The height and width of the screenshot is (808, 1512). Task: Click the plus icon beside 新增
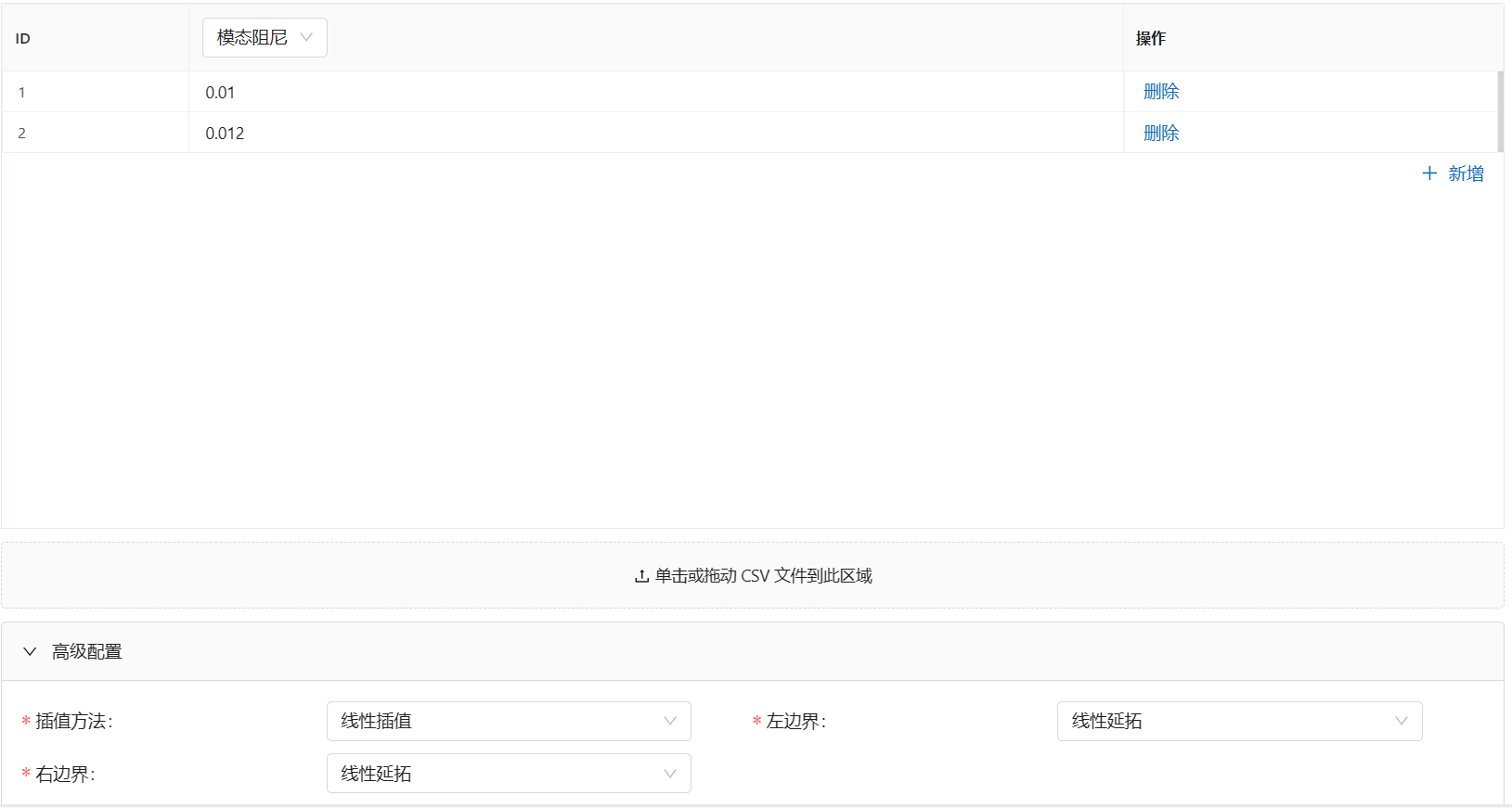(1429, 173)
